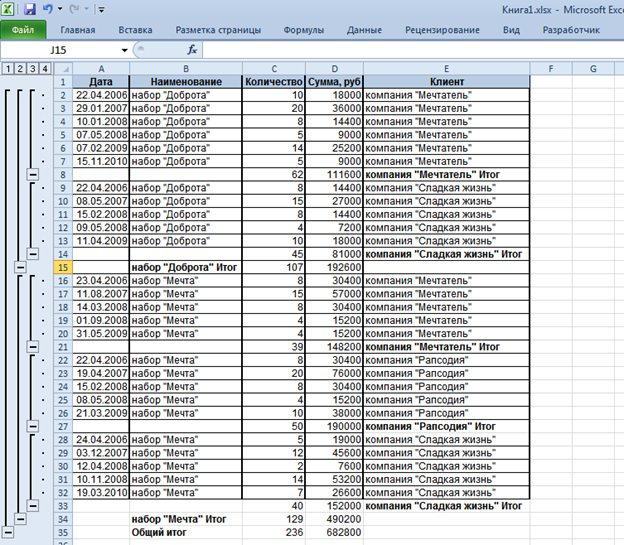Viewport: 624px width, 545px height.
Task: Switch to outline level 2 button
Action: [20, 68]
